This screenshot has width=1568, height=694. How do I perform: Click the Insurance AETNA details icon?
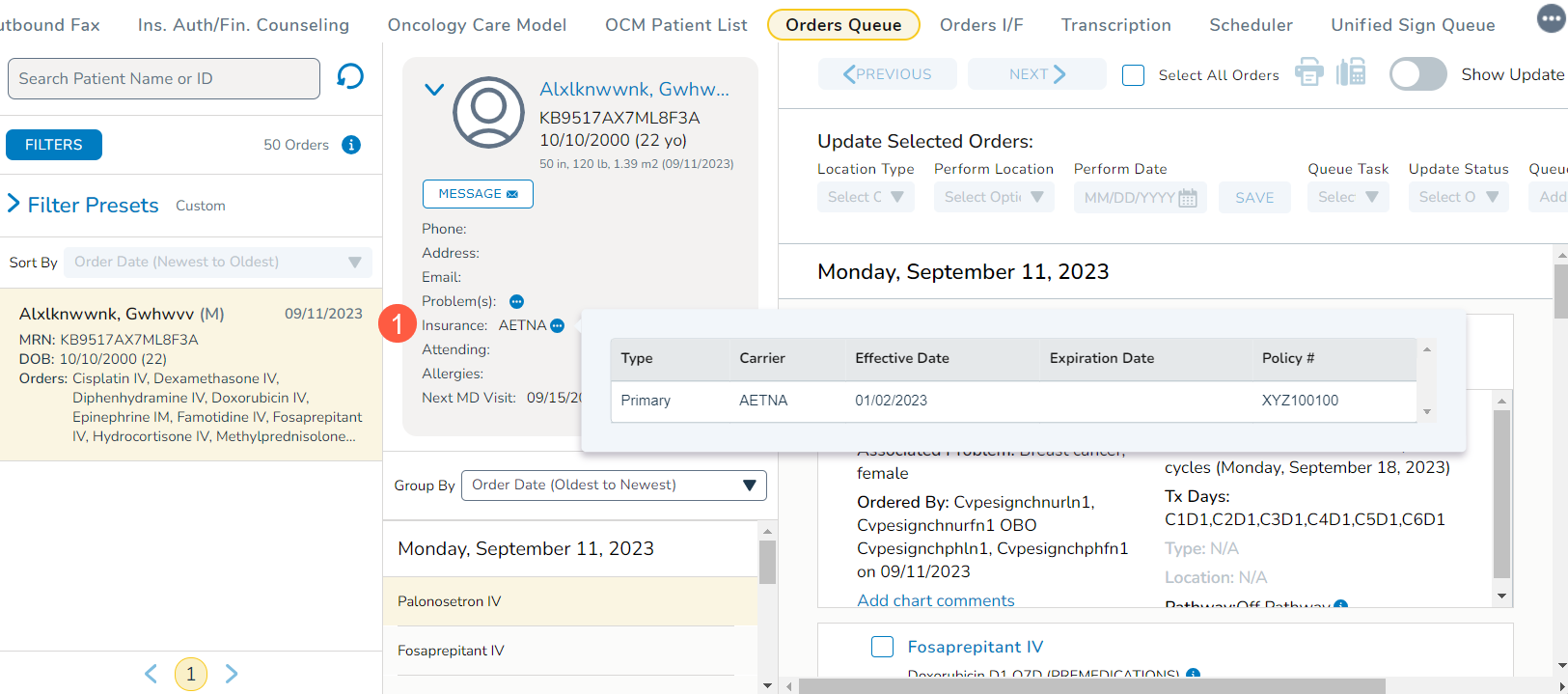pos(557,325)
